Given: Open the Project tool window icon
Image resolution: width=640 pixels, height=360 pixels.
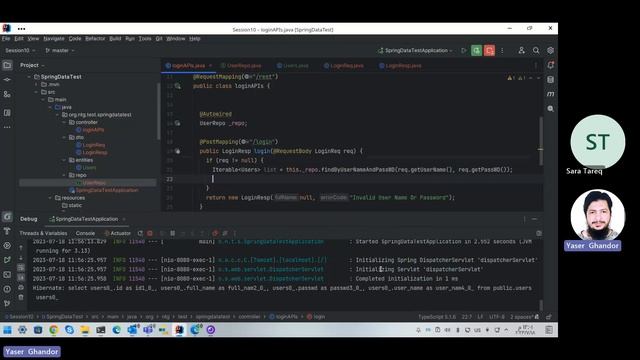Looking at the screenshot, I should [7, 65].
